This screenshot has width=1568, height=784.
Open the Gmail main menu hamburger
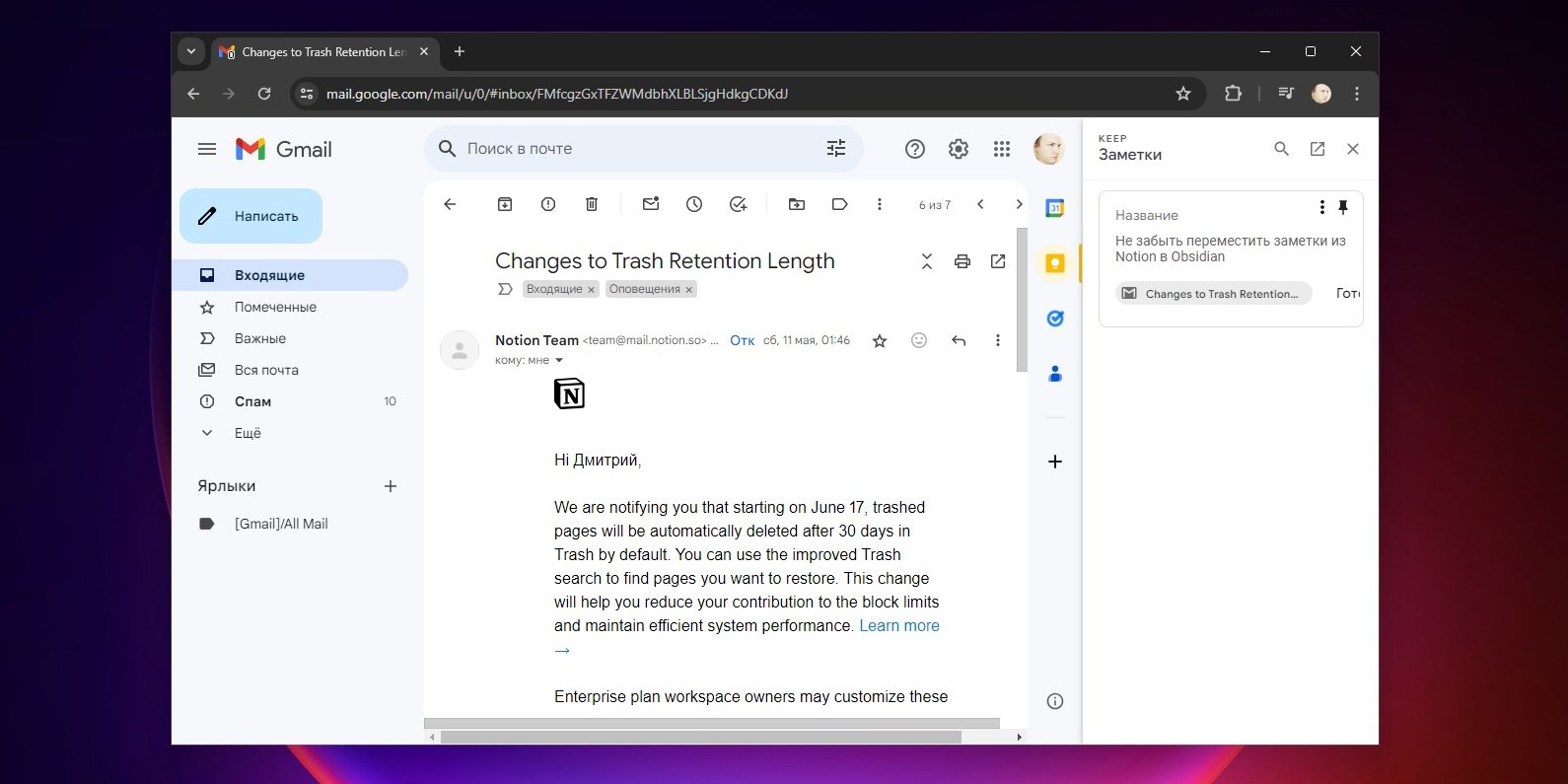coord(207,149)
